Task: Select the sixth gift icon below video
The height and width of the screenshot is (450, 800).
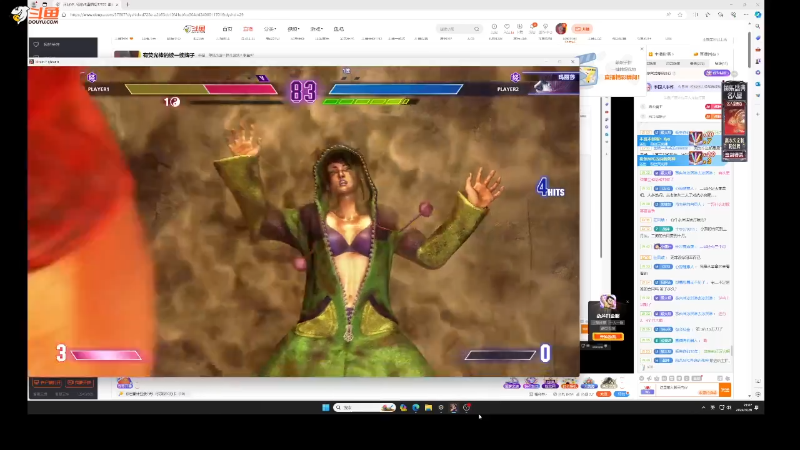Action: pos(608,383)
